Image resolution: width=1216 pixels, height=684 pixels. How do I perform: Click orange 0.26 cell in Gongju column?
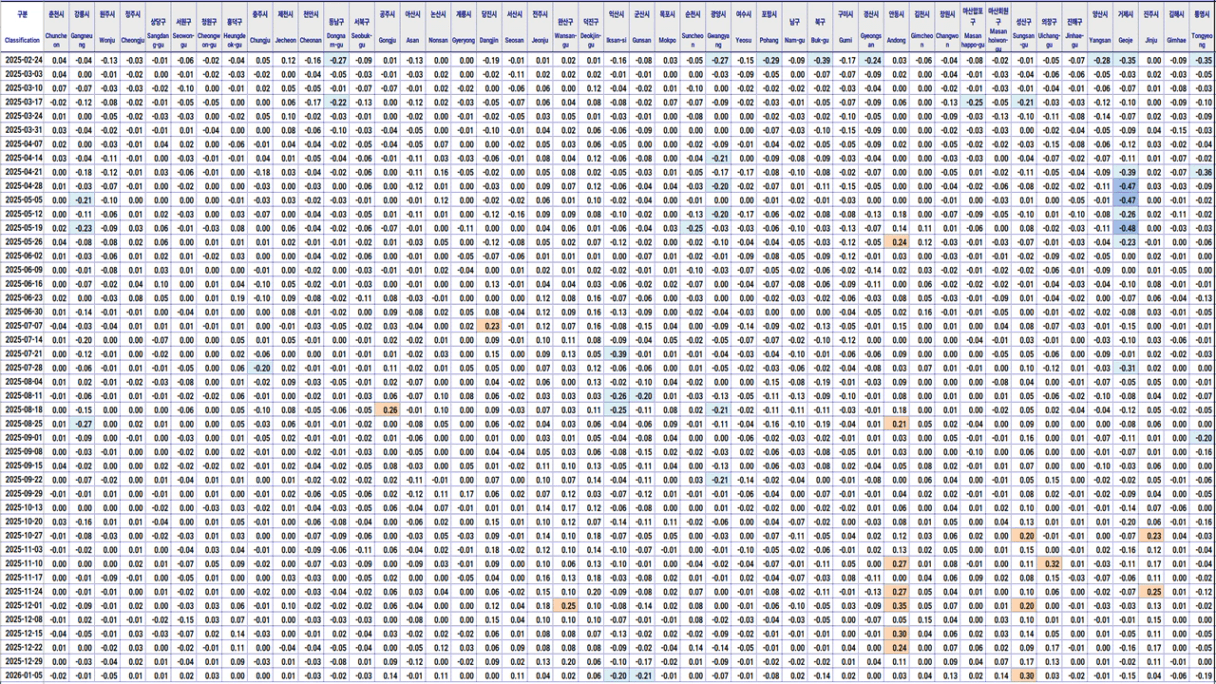[389, 410]
